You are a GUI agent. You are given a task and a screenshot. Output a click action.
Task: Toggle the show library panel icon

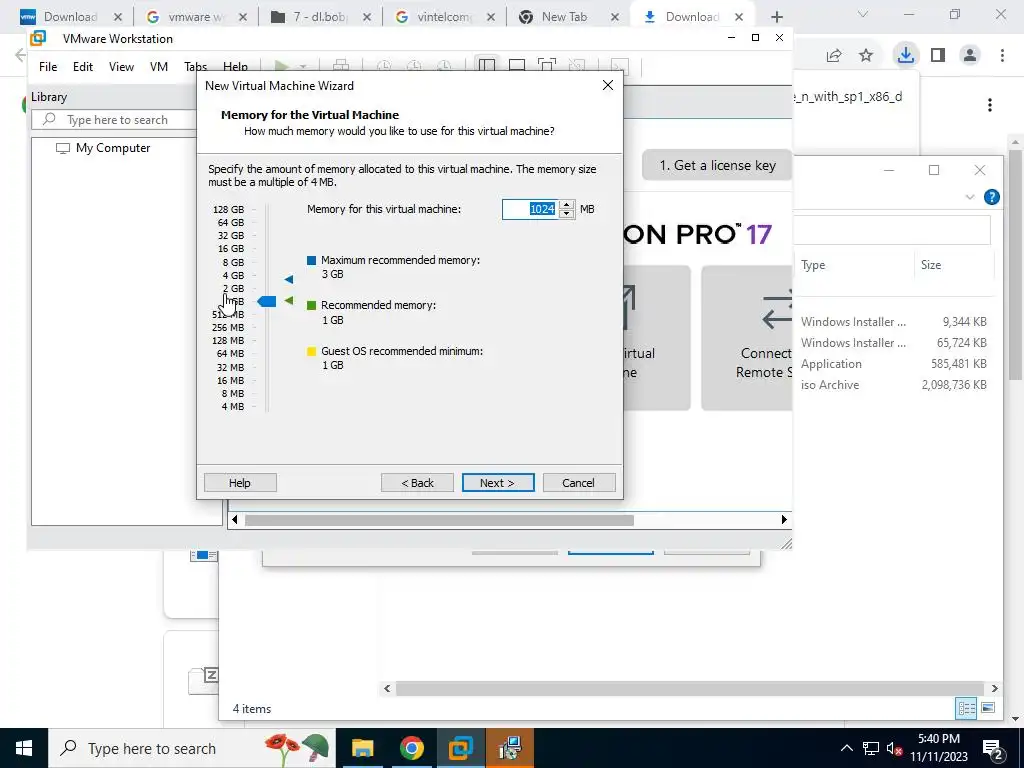[x=487, y=66]
